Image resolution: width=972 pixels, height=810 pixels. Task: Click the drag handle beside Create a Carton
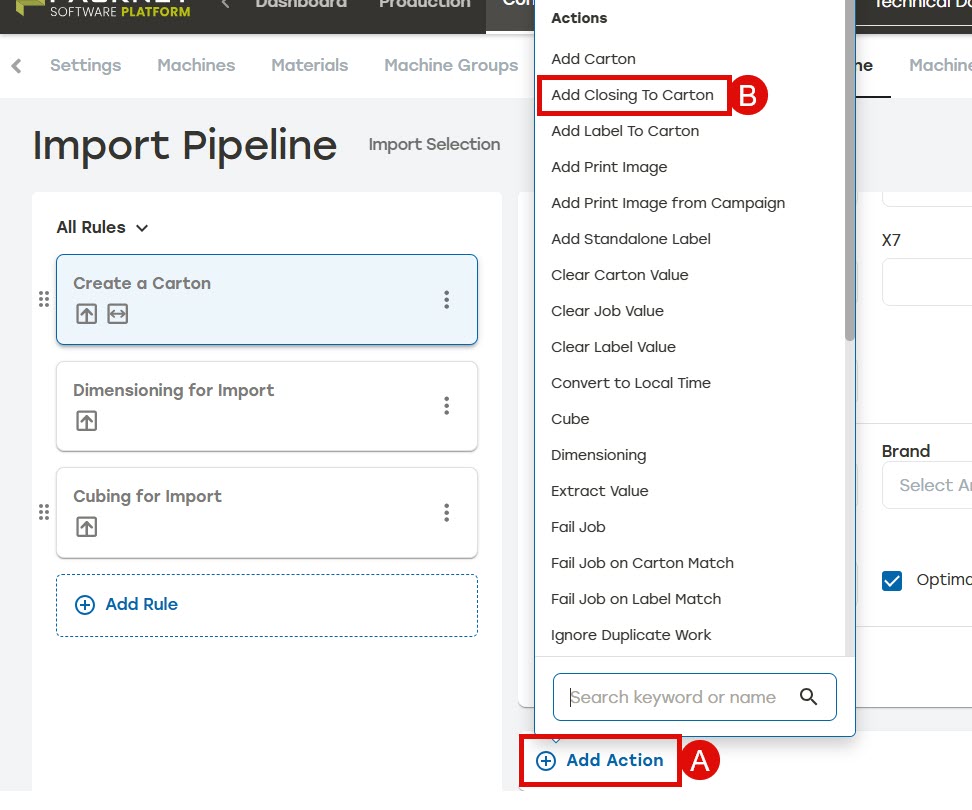[44, 299]
